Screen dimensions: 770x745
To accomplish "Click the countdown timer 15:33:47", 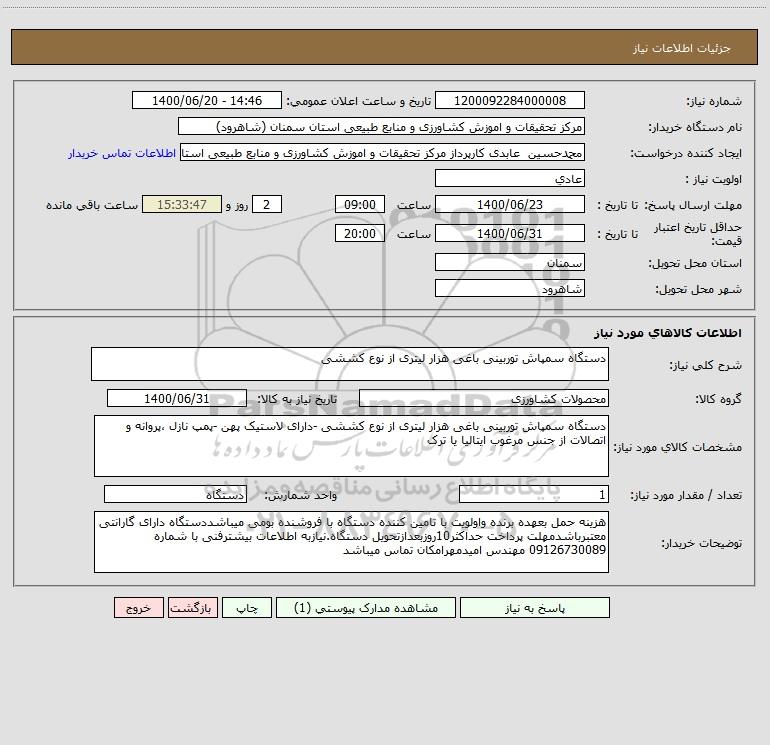I will (x=182, y=204).
